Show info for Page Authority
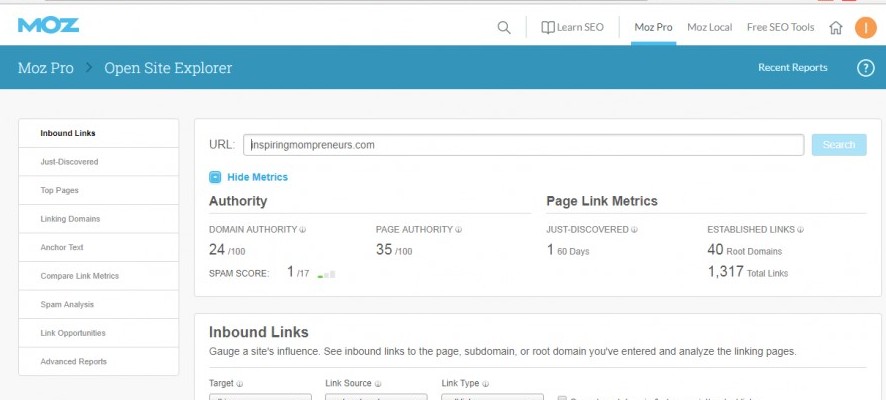 [x=459, y=230]
